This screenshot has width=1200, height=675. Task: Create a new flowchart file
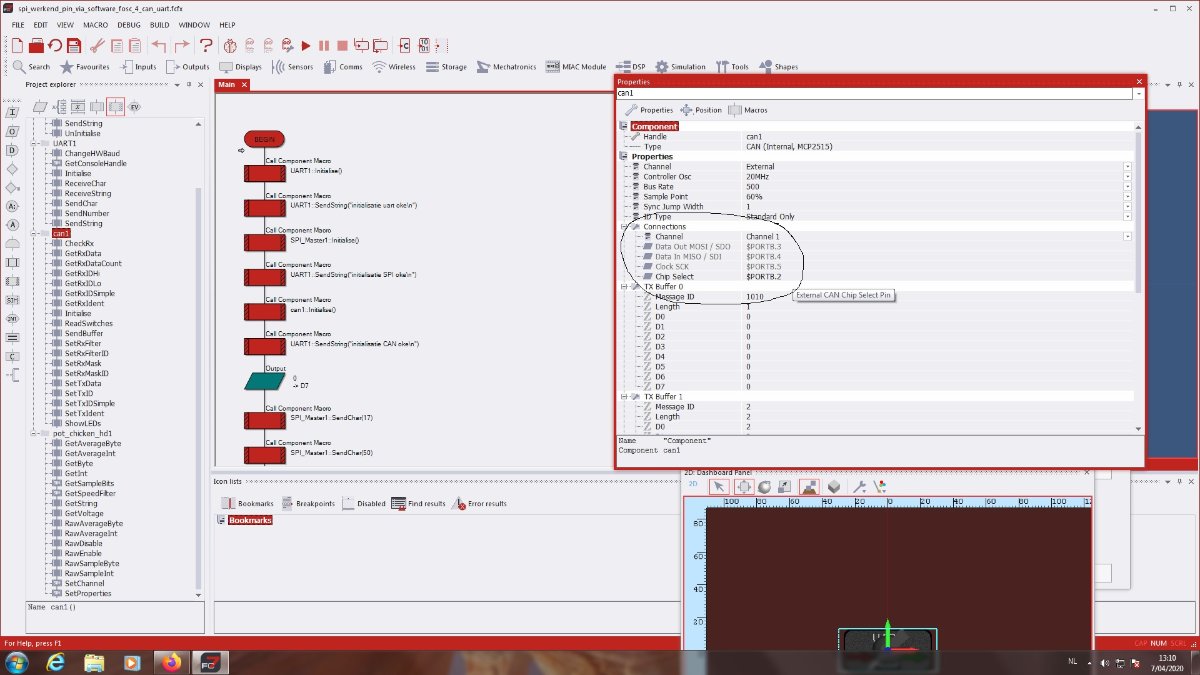point(18,45)
